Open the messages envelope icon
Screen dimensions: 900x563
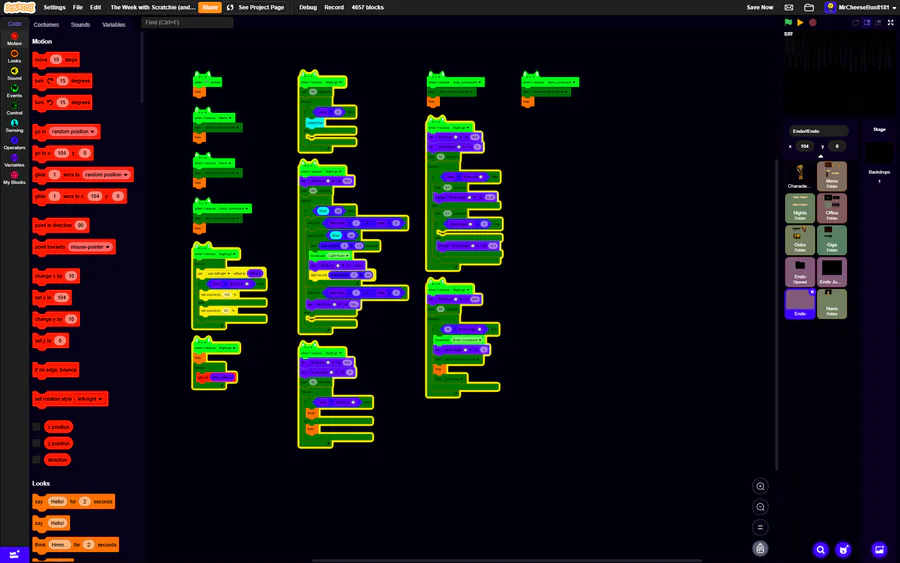tap(789, 7)
